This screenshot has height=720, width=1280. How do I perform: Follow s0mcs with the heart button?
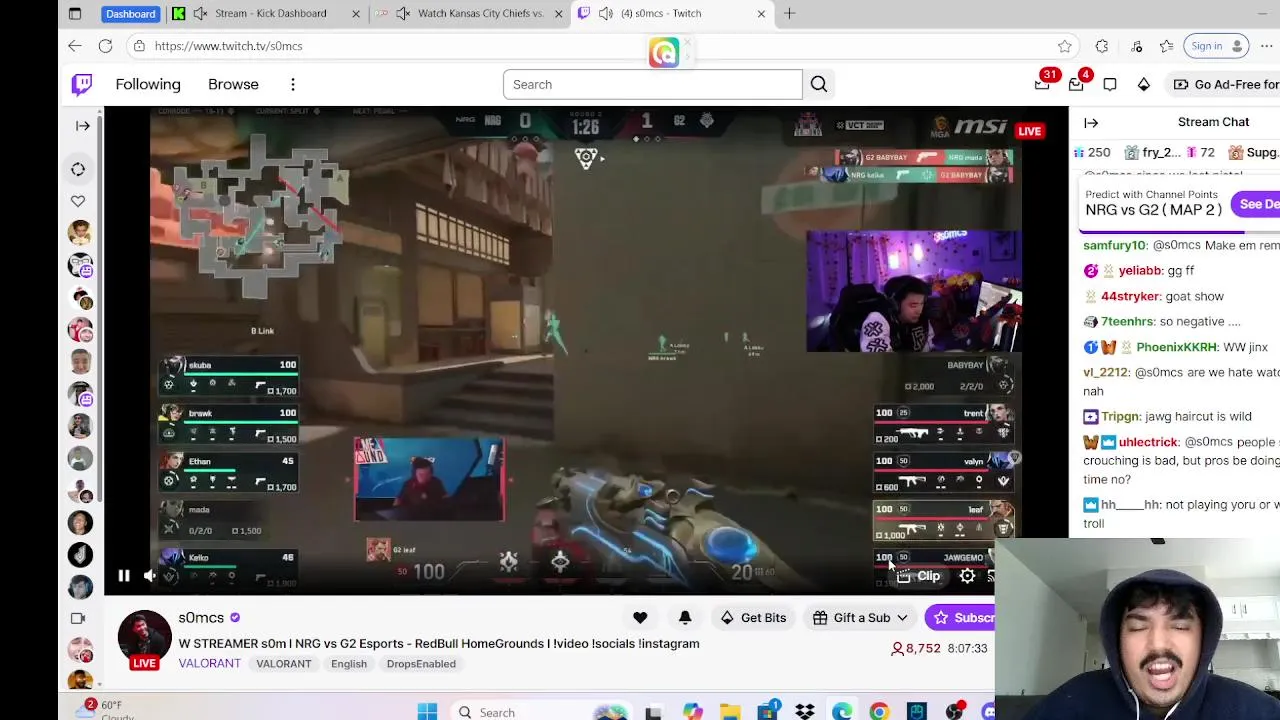[x=640, y=618]
